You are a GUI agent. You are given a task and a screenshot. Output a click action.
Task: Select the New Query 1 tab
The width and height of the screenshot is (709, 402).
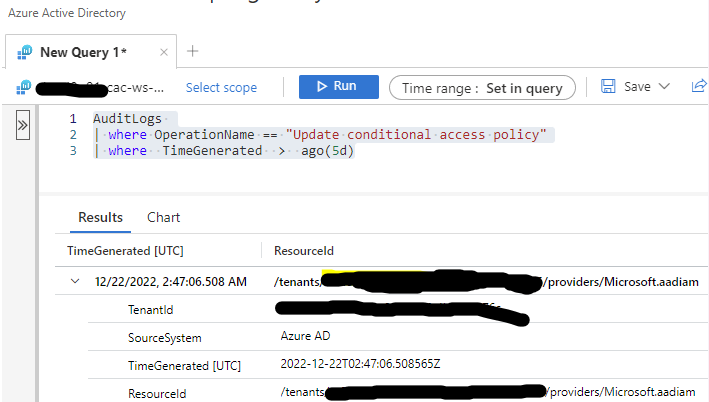[91, 52]
